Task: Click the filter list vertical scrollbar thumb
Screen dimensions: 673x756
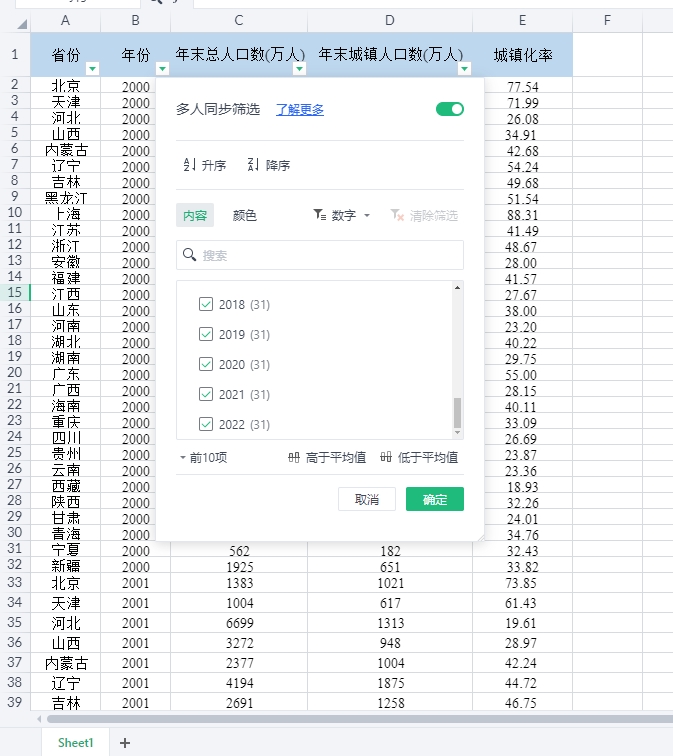Action: coord(458,413)
